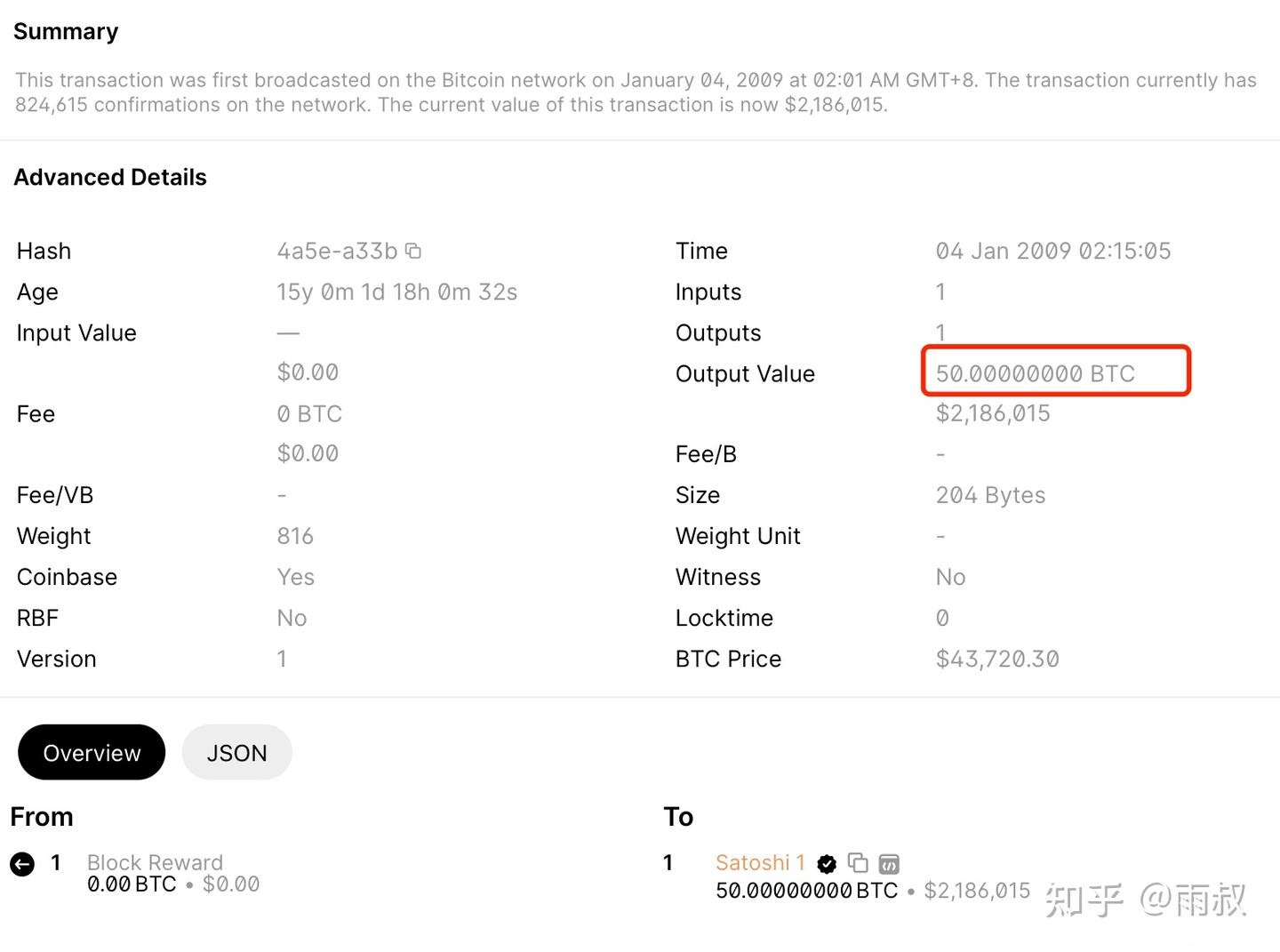Select the RBF value No
1280x952 pixels.
point(292,618)
